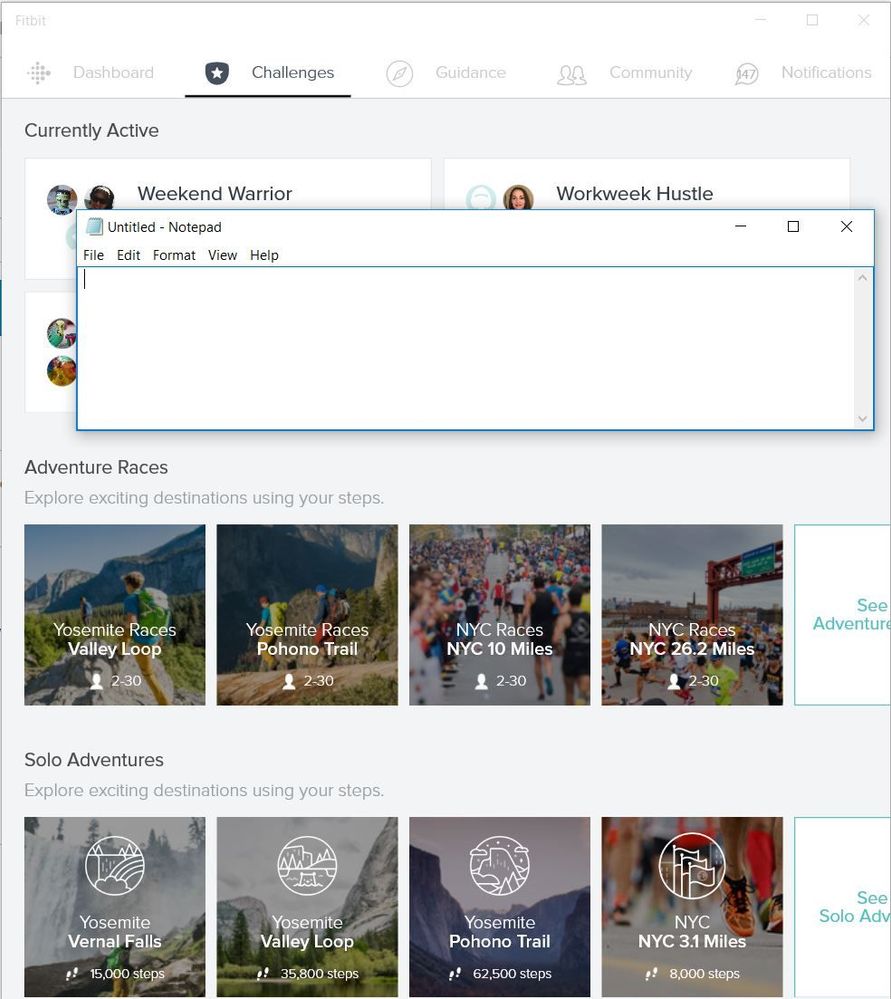Click the Challenges star shield icon
The width and height of the screenshot is (891, 999).
tap(217, 73)
